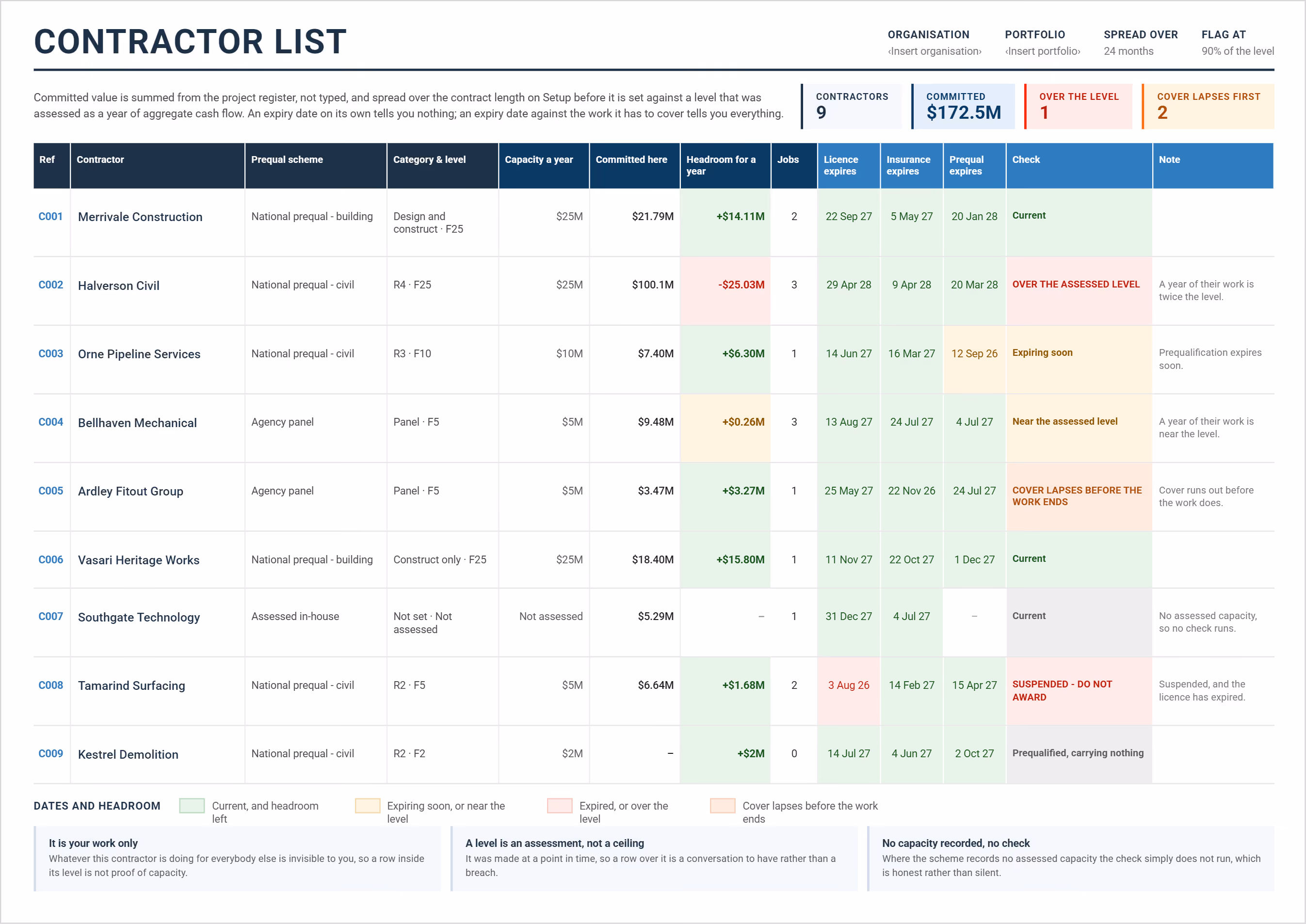Click the 'Near the assessed level' check cell

pos(1080,428)
